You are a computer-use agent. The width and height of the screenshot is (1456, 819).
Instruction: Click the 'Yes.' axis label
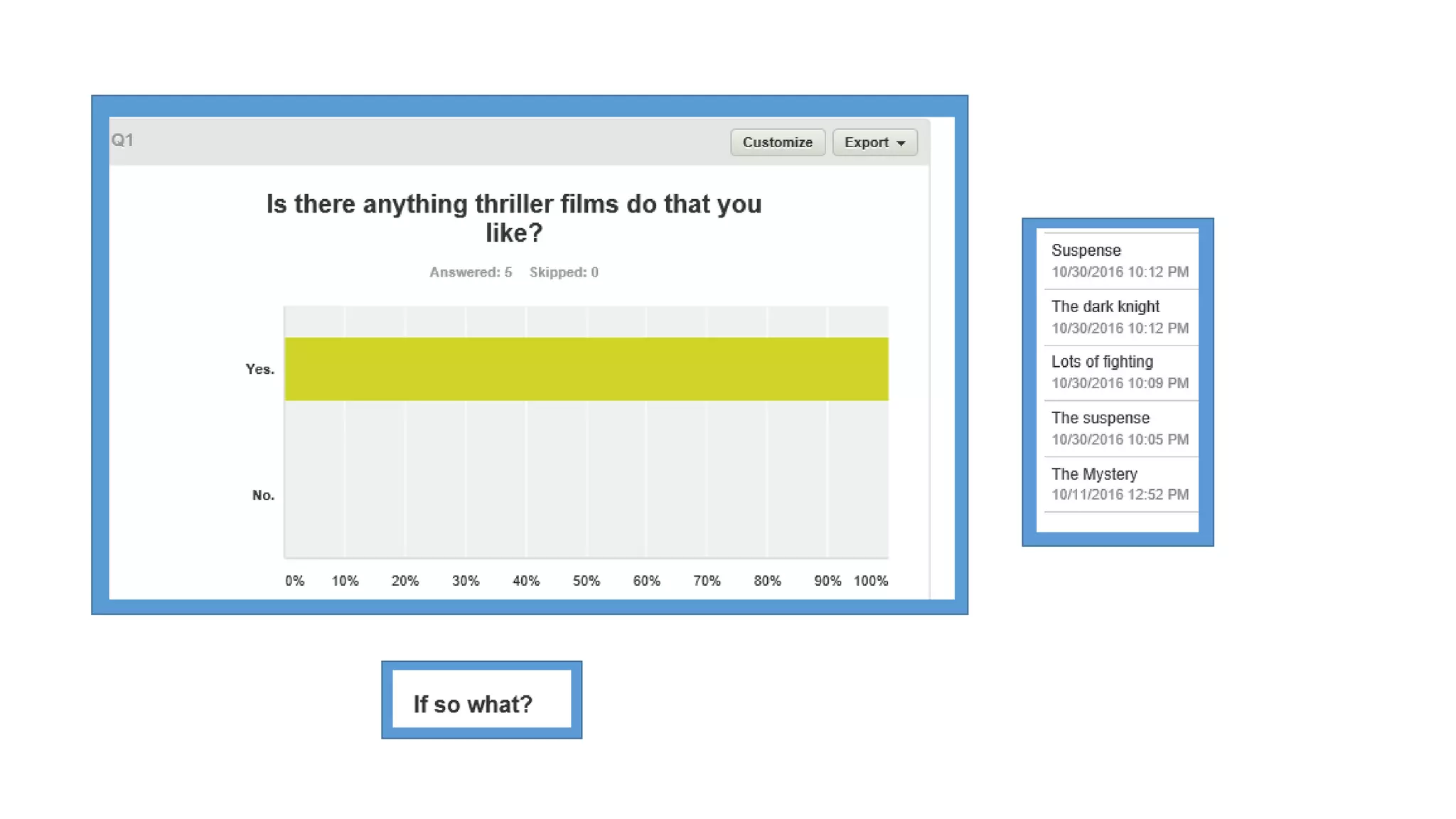tap(259, 369)
